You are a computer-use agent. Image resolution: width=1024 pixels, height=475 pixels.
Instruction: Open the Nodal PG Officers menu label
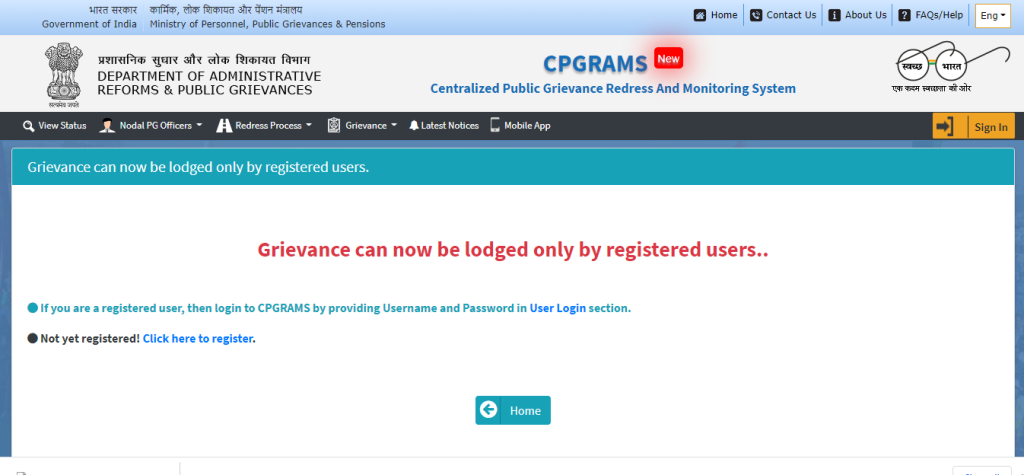[155, 125]
